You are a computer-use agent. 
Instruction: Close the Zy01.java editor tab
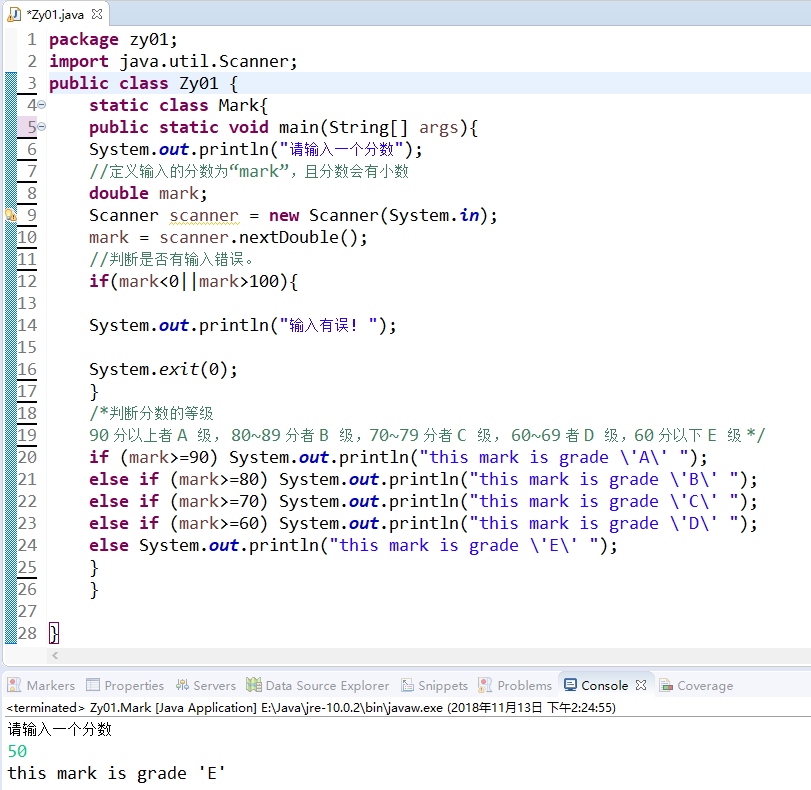click(97, 14)
